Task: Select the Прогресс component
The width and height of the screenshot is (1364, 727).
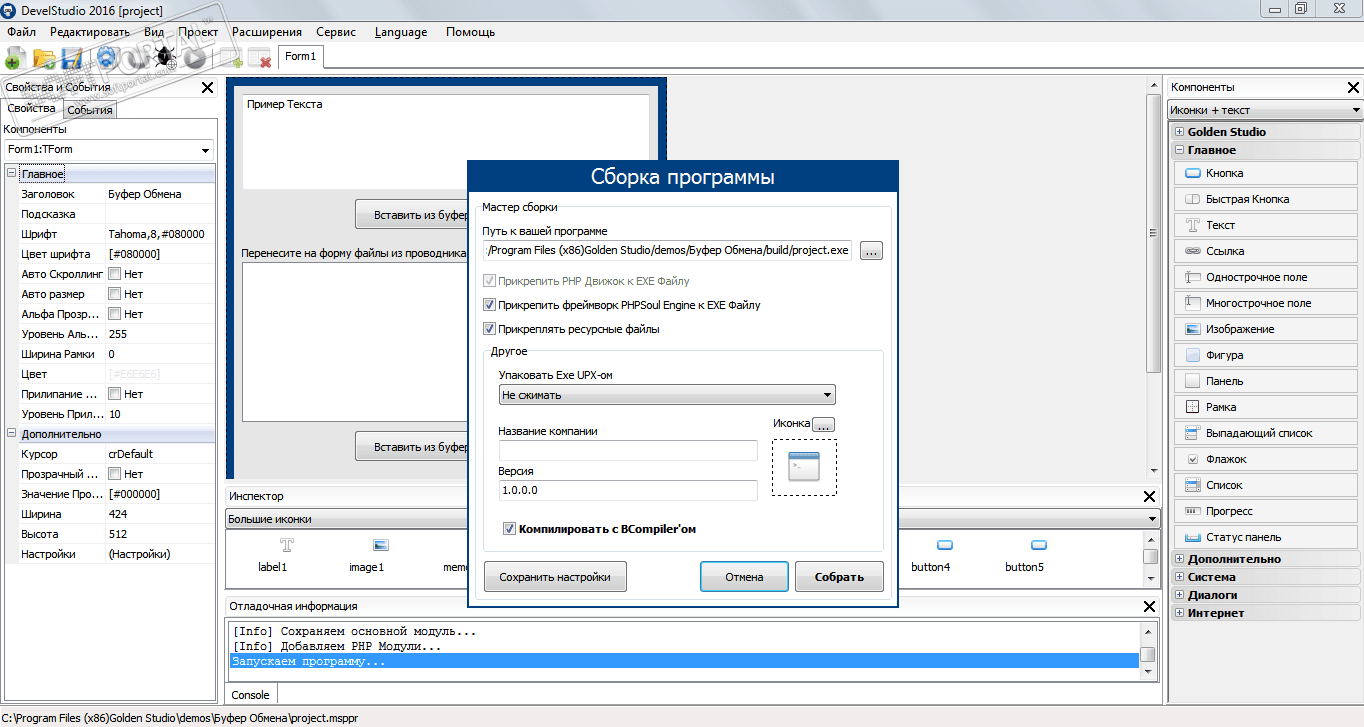Action: click(1266, 511)
